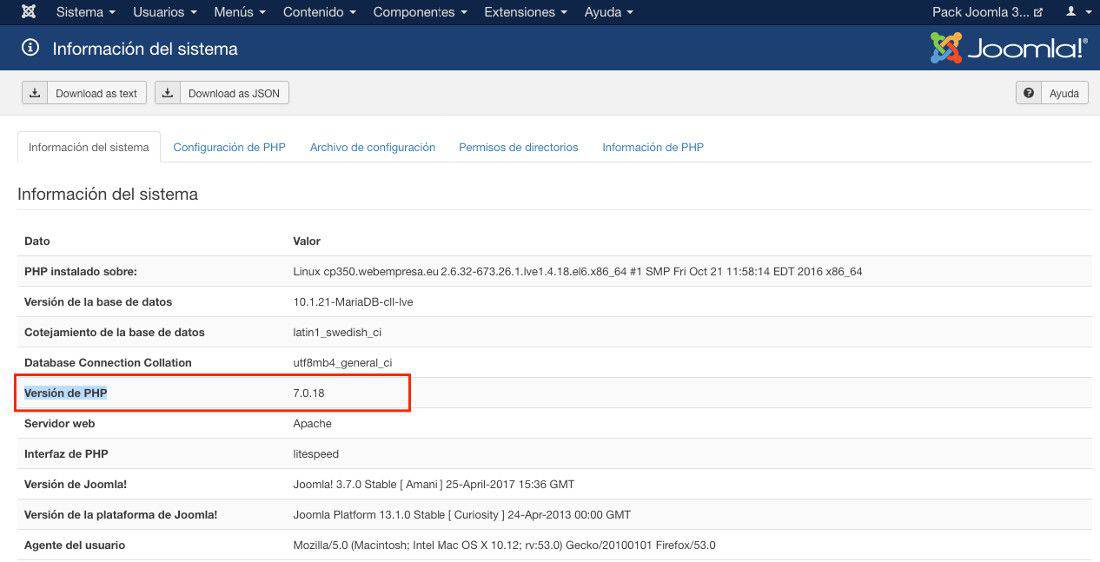Click the 'utf8mb4_general_ci' value

click(x=342, y=363)
